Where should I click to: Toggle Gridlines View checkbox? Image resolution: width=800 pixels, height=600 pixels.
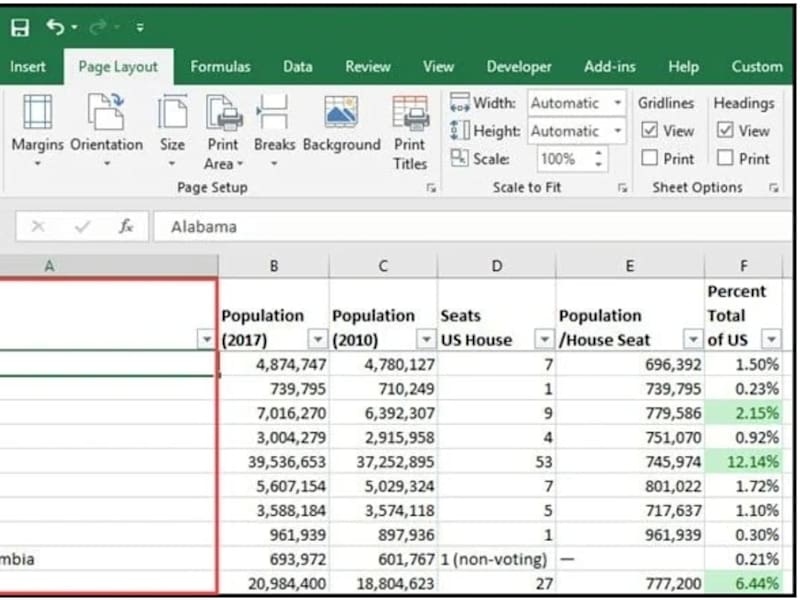649,131
